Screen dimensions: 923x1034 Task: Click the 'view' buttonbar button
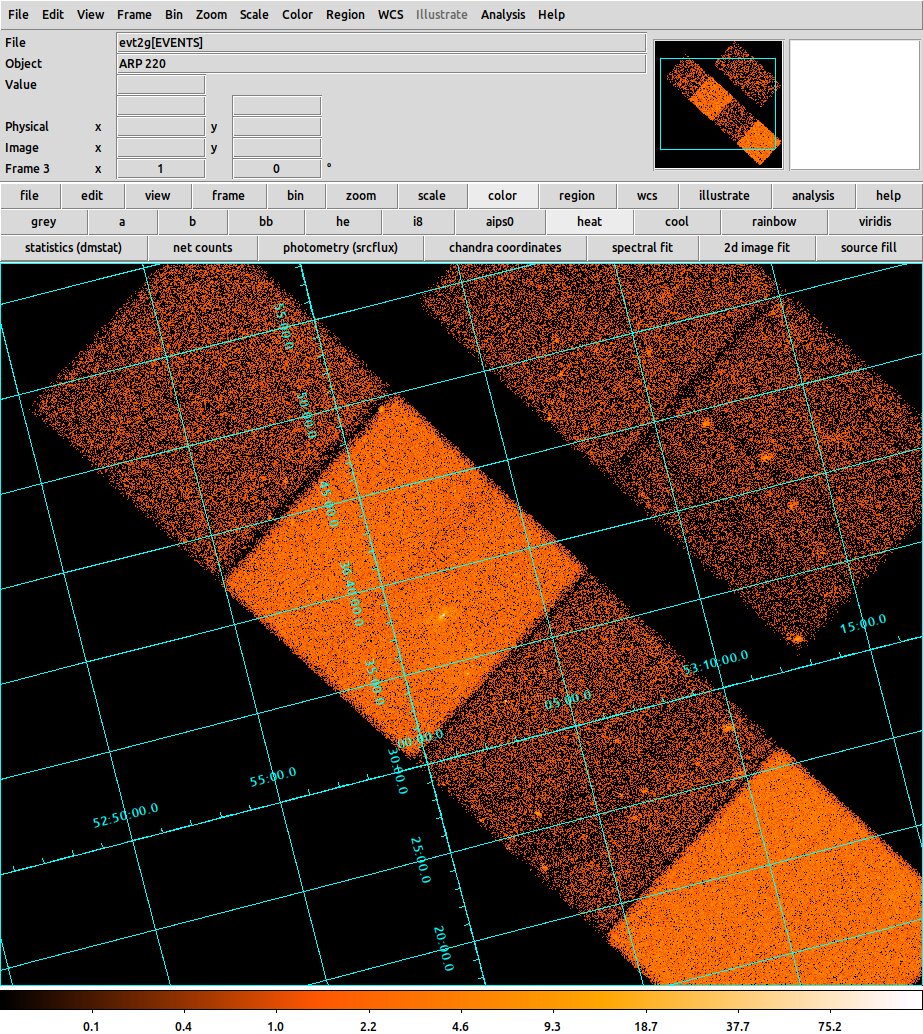point(157,196)
